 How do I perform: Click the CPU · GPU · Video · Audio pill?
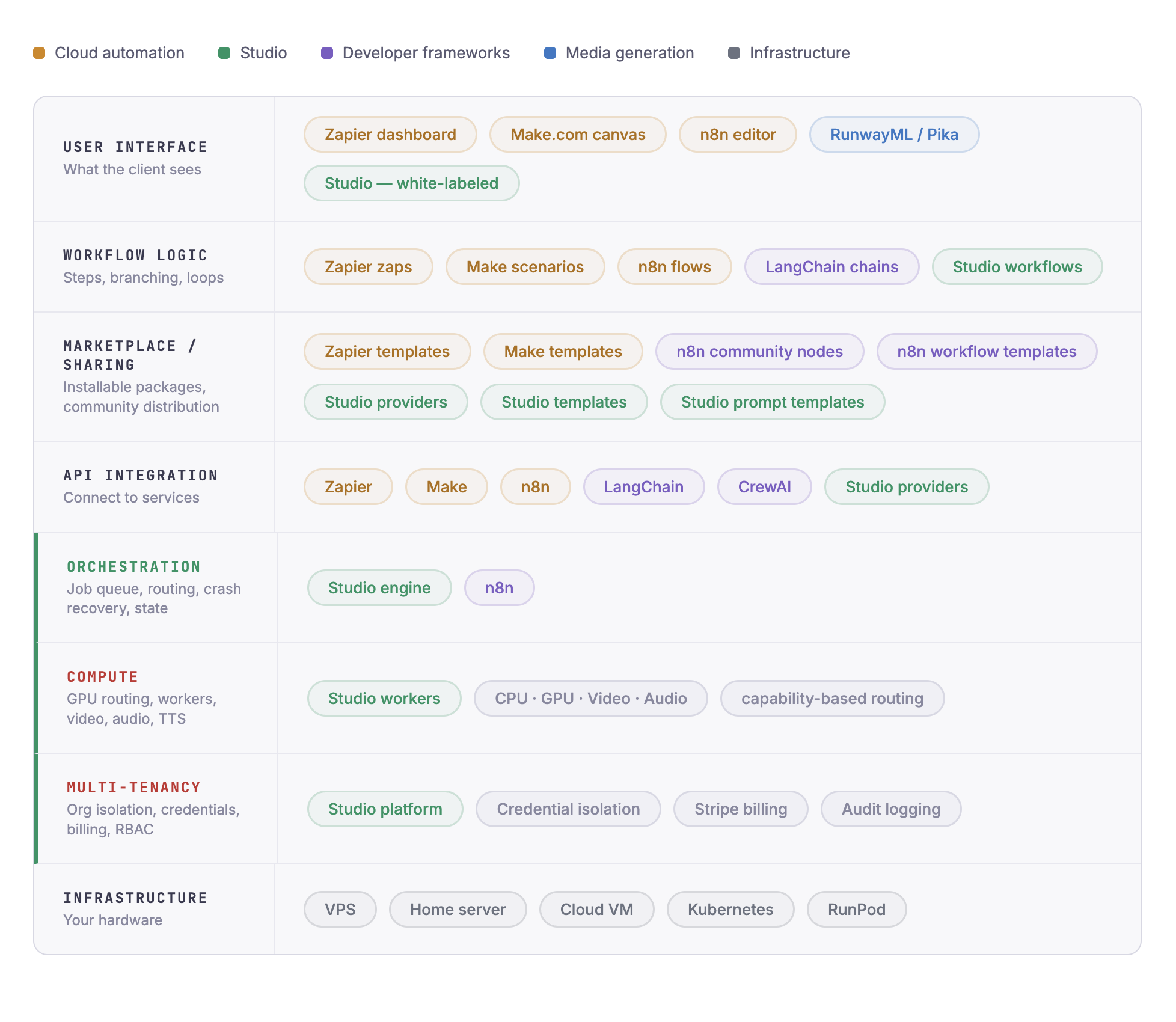(x=590, y=699)
